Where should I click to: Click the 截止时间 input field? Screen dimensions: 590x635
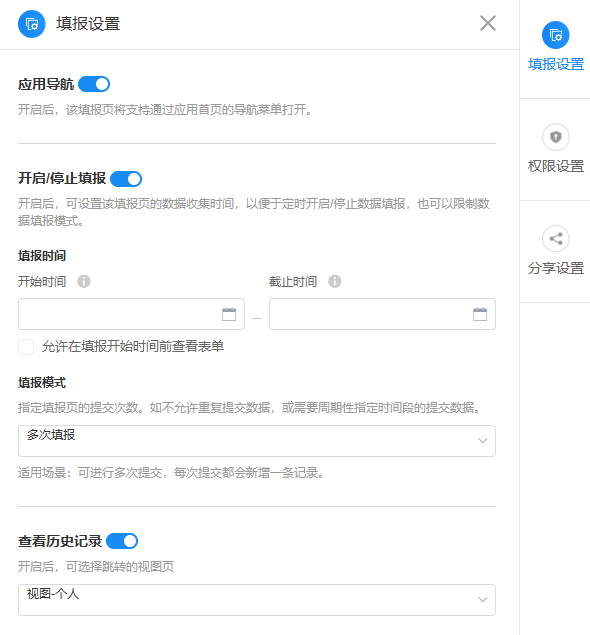pyautogui.click(x=382, y=314)
